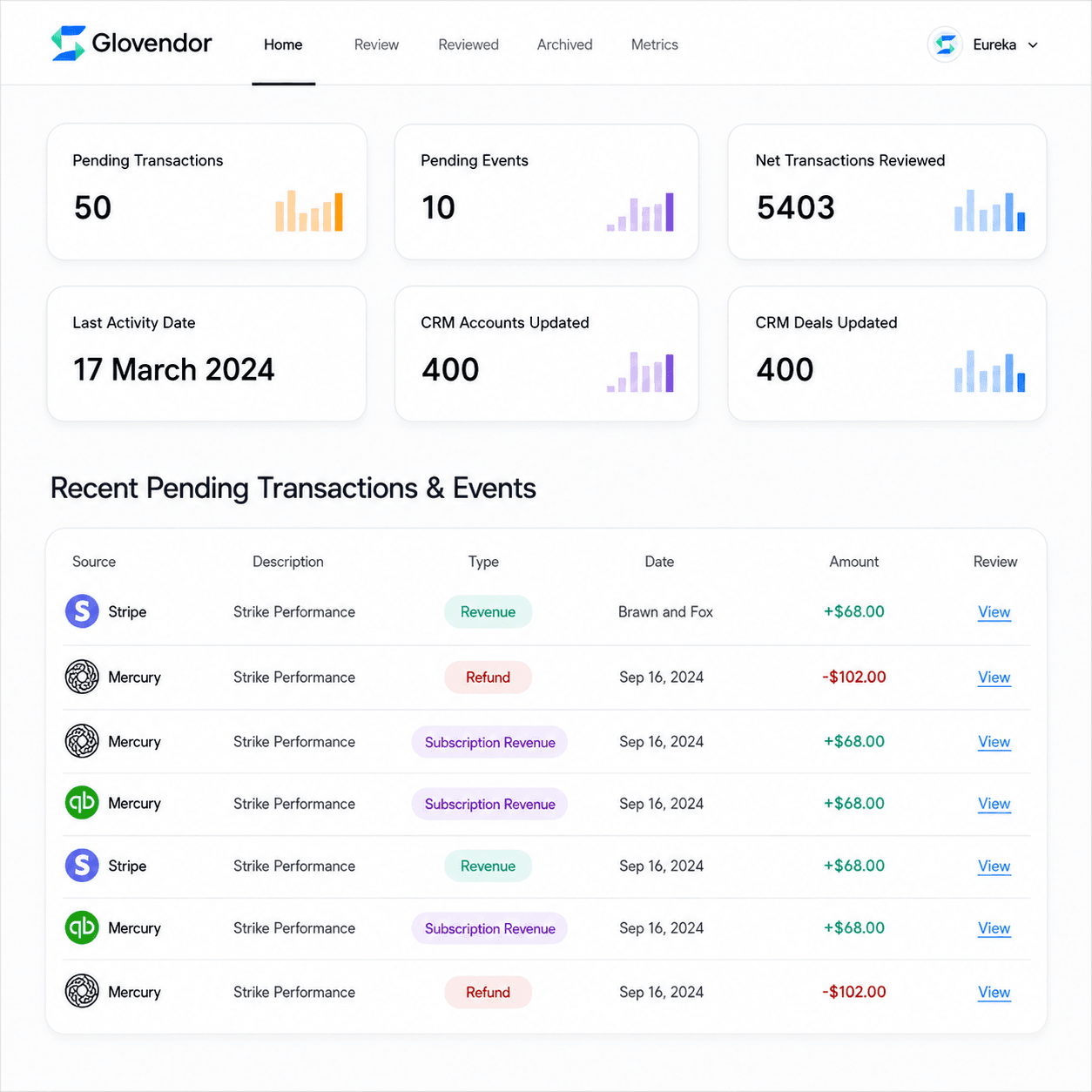Open View for black-icon Mercury Subscription Revenue row
This screenshot has width=1092, height=1092.
point(994,742)
